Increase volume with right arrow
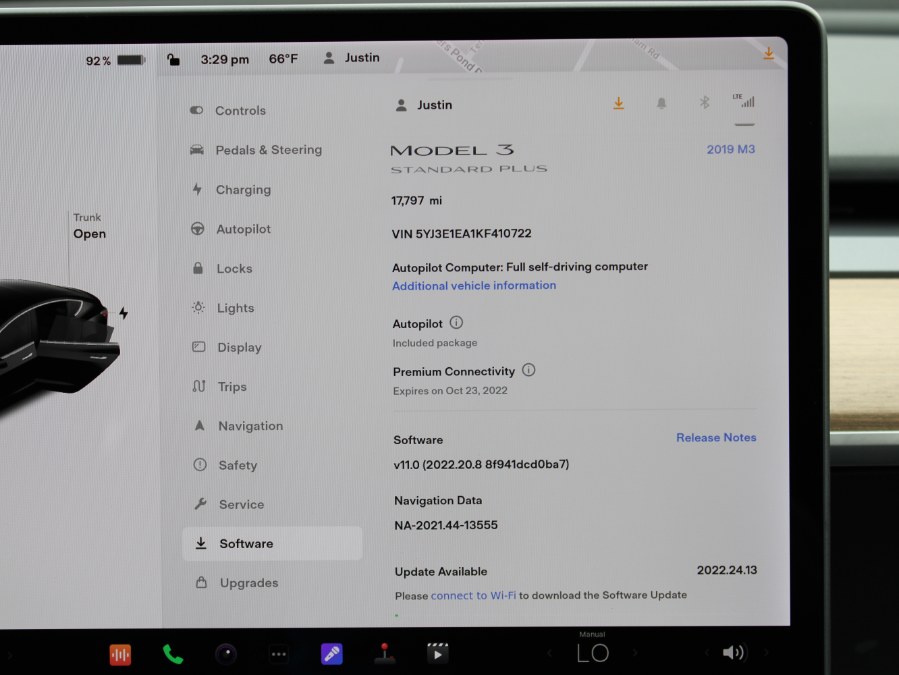The image size is (899, 675). coord(767,652)
